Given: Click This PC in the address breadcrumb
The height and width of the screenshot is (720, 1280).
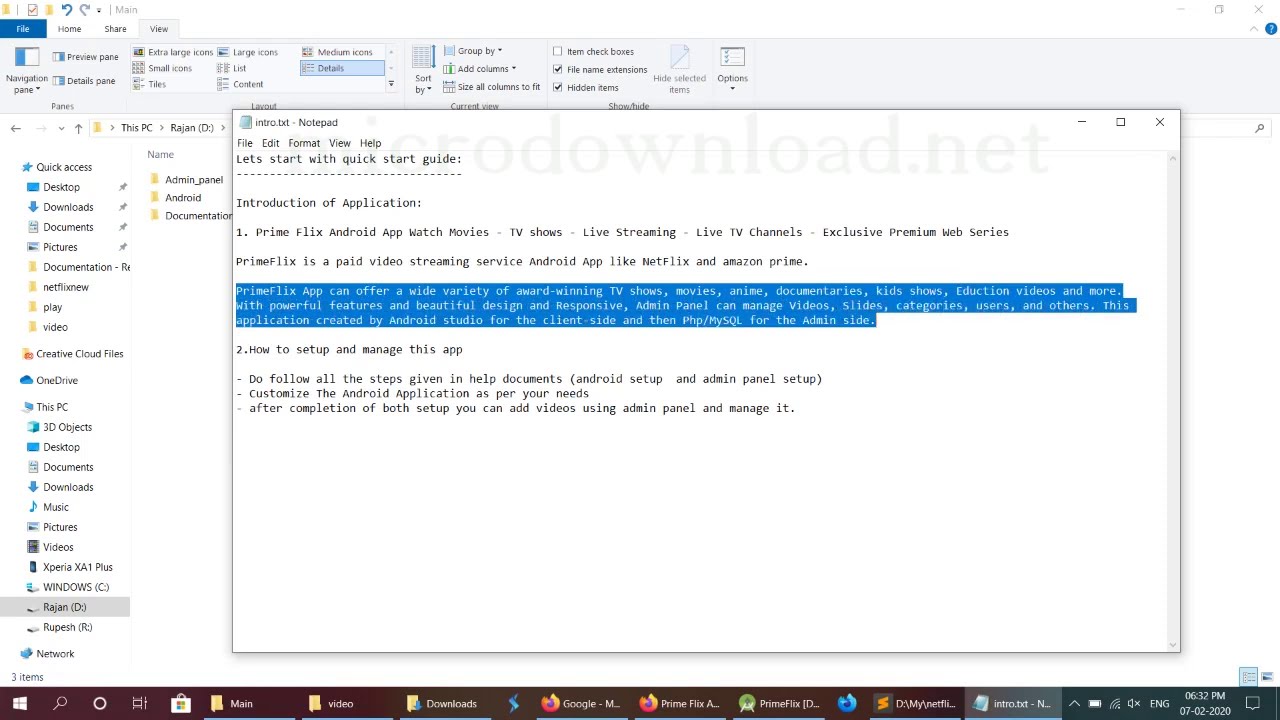Looking at the screenshot, I should (x=137, y=128).
